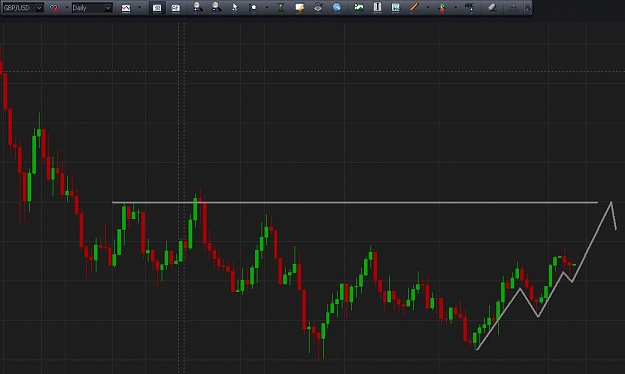
Task: Click the chart type icon with line graph
Action: [126, 8]
